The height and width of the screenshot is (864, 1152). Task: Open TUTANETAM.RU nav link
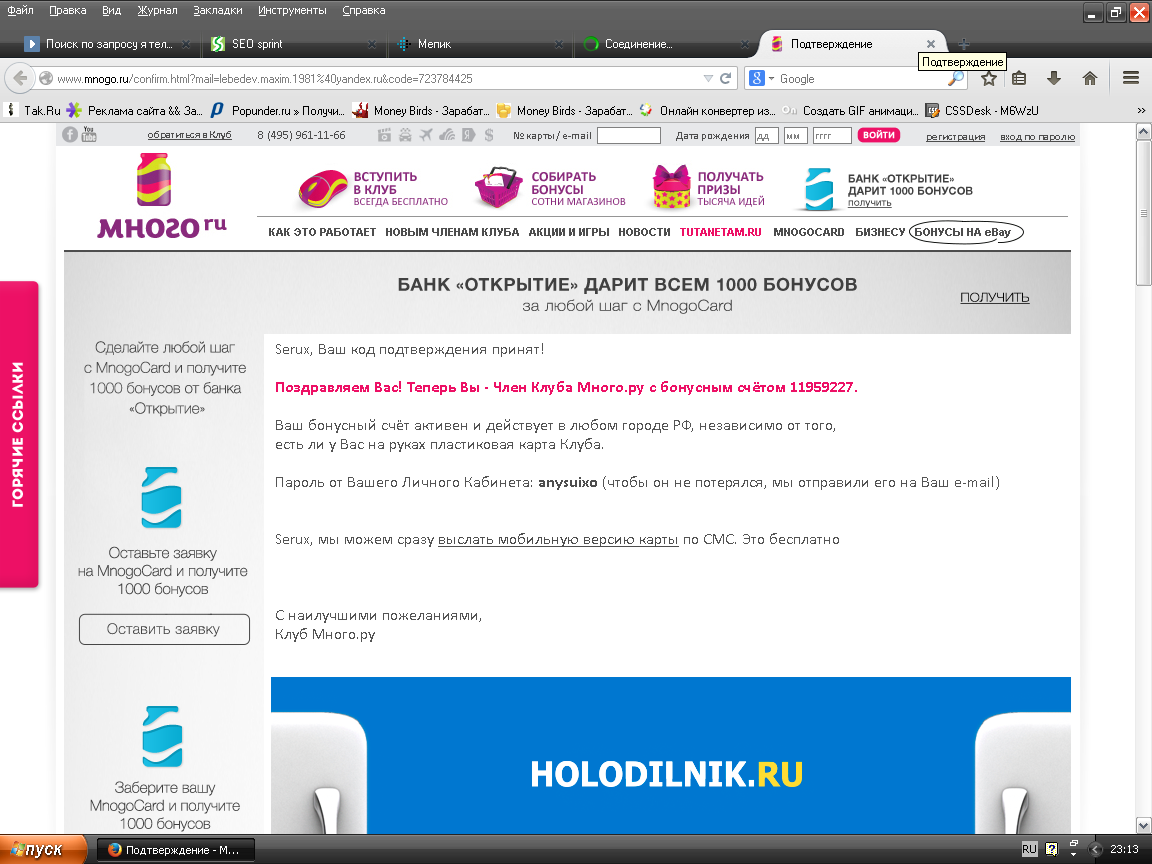720,232
